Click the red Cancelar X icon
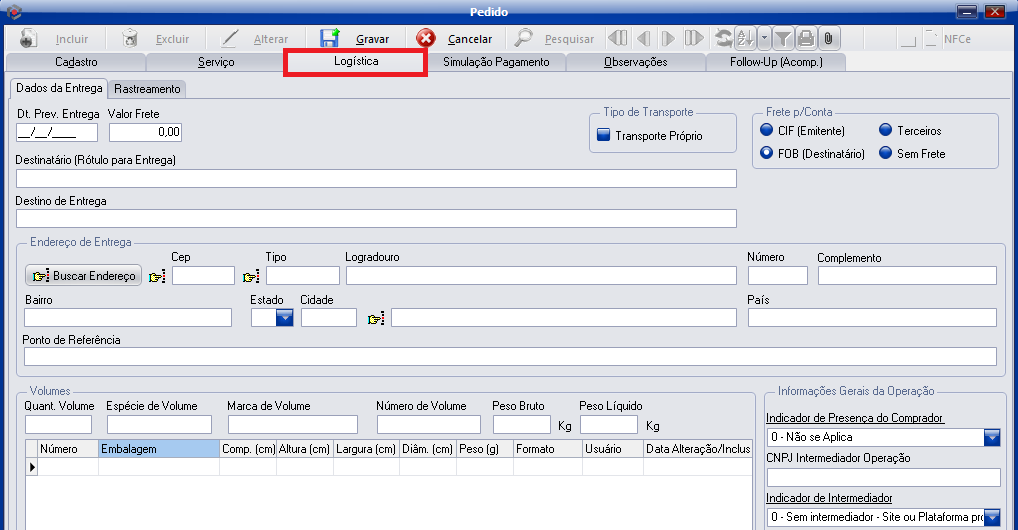The height and width of the screenshot is (530, 1018). point(426,39)
